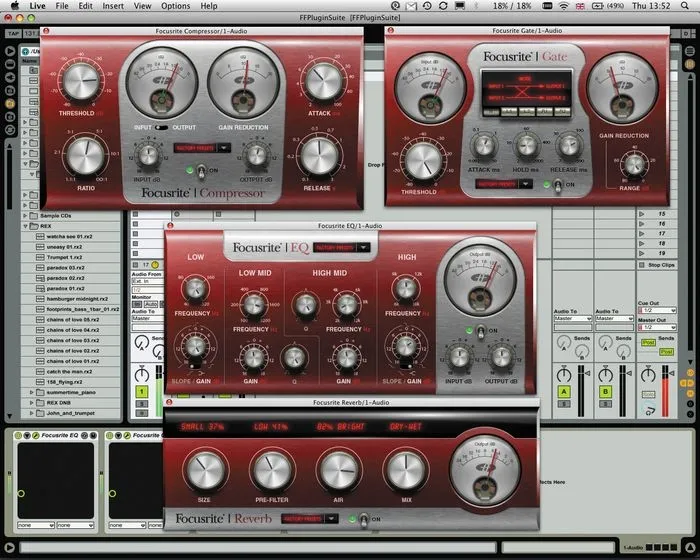Adjust the Compressor Threshold knob

(x=81, y=81)
